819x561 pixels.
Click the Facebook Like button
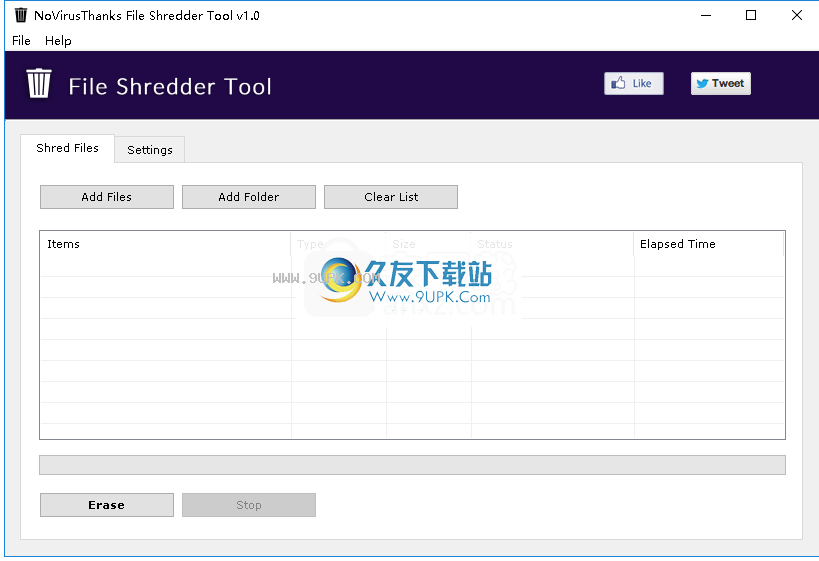pyautogui.click(x=634, y=84)
